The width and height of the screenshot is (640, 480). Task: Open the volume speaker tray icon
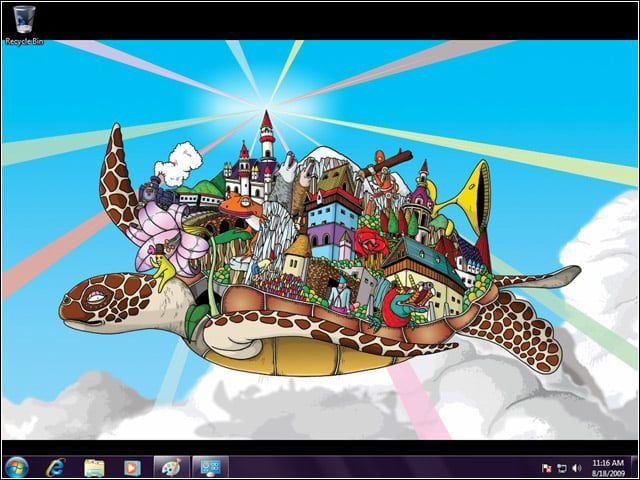pos(577,468)
